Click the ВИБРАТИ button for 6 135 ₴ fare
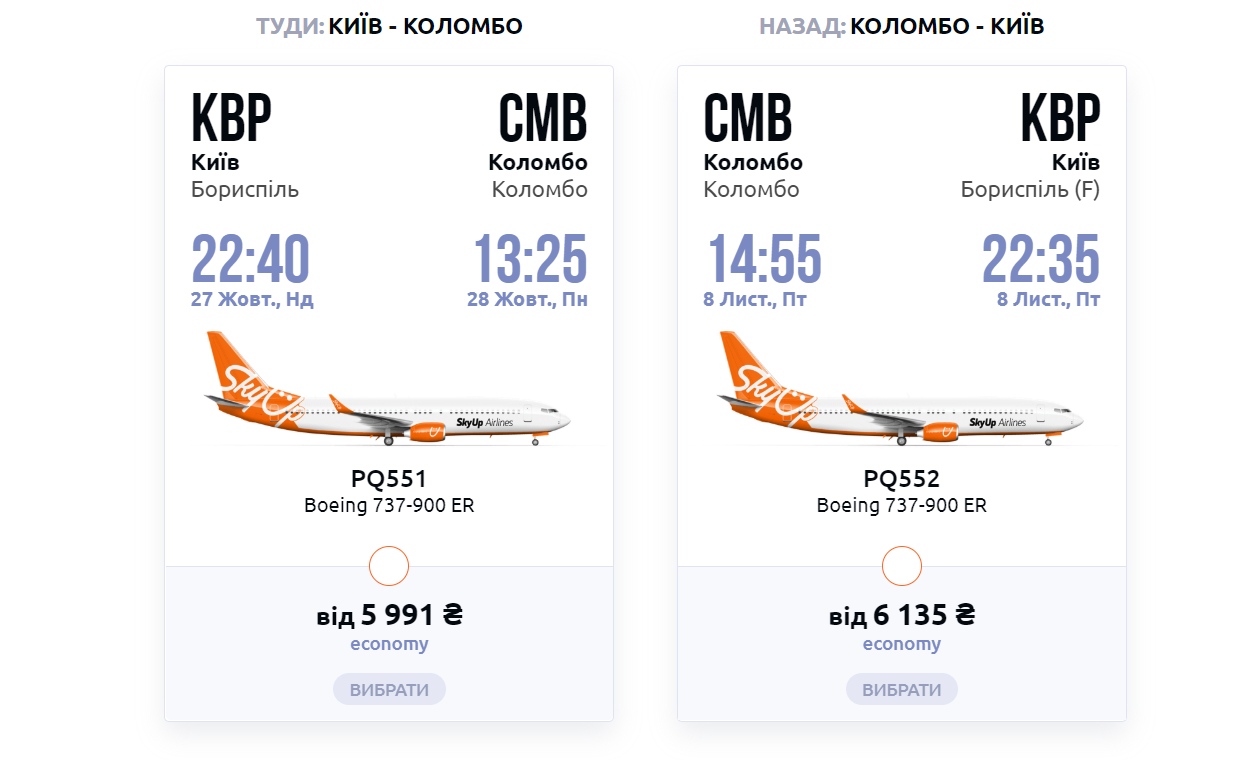The height and width of the screenshot is (760, 1243). tap(902, 690)
